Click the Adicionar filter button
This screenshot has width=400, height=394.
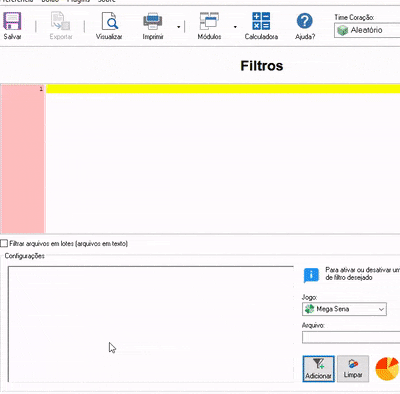(x=318, y=368)
